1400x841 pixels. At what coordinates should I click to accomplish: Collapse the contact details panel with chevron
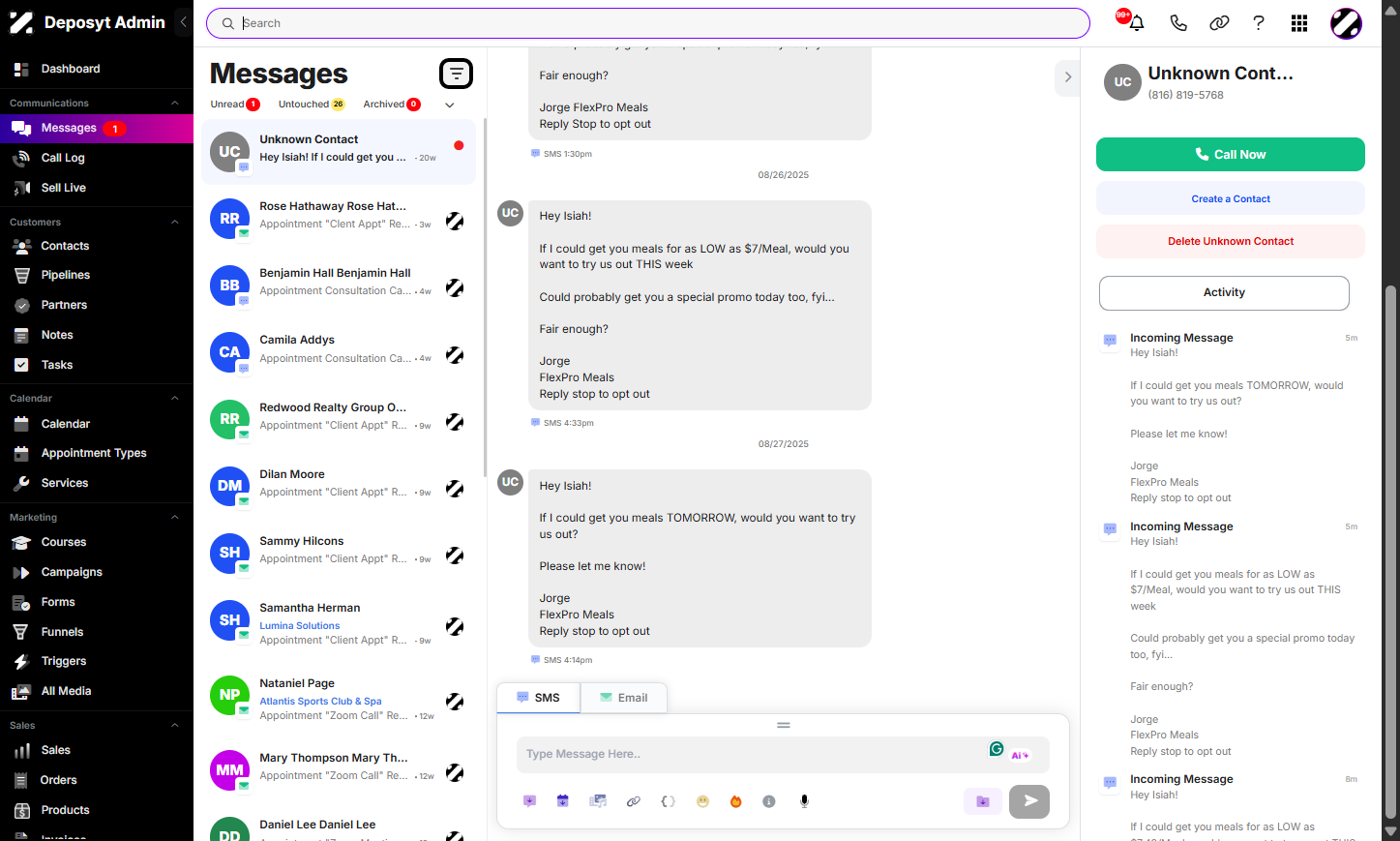click(1067, 77)
